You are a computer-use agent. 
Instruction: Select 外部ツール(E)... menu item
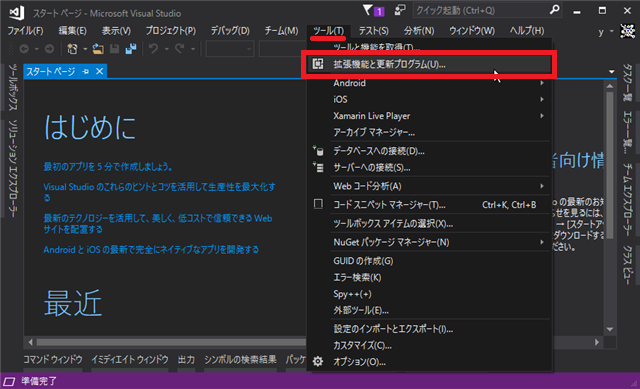(429, 310)
